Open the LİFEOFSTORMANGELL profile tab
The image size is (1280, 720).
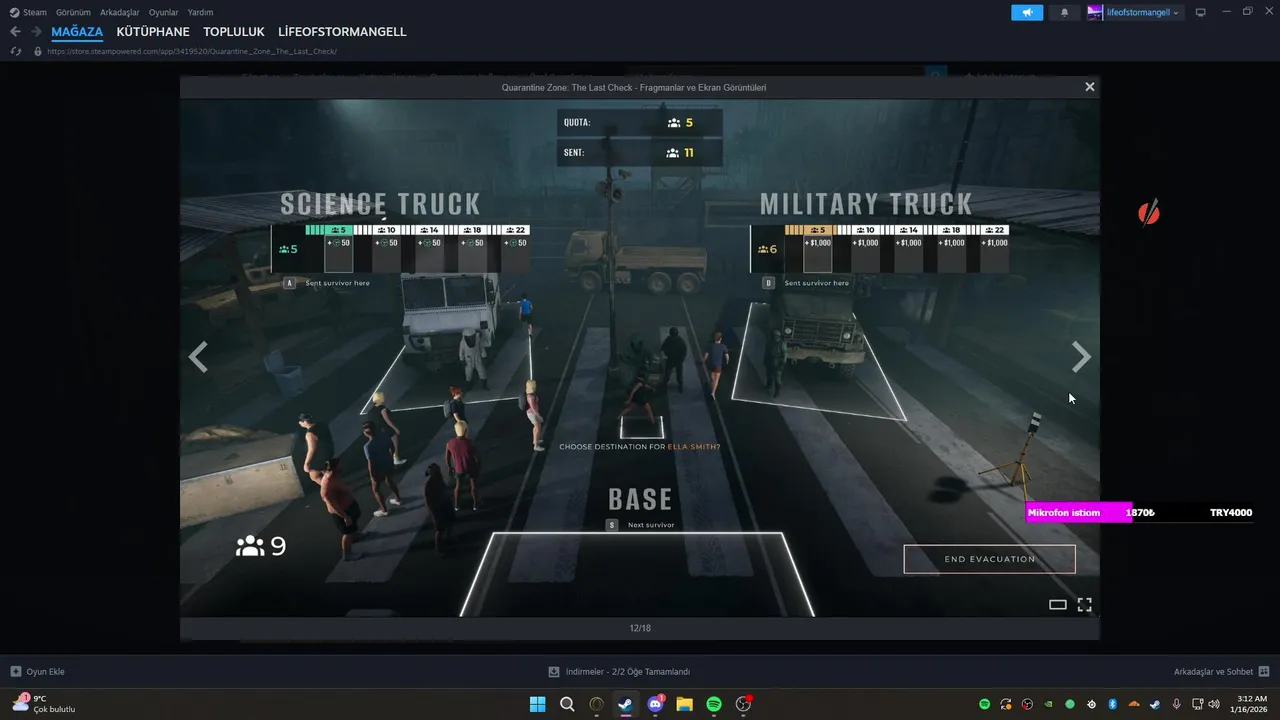pyautogui.click(x=342, y=32)
